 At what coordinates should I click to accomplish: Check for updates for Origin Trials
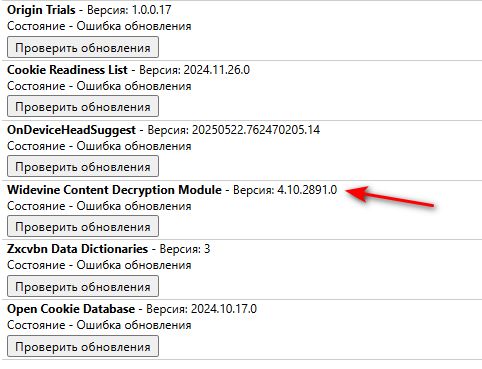coord(83,47)
